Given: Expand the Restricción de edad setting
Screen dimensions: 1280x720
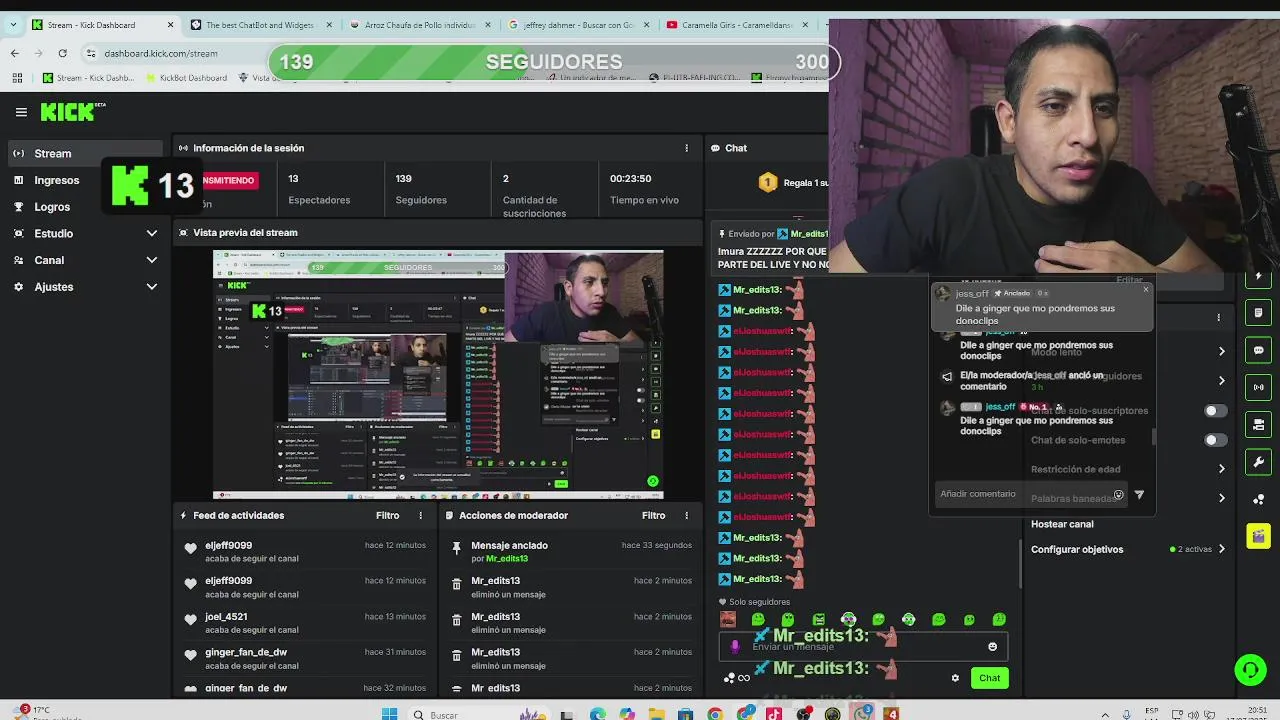Looking at the screenshot, I should point(1221,469).
